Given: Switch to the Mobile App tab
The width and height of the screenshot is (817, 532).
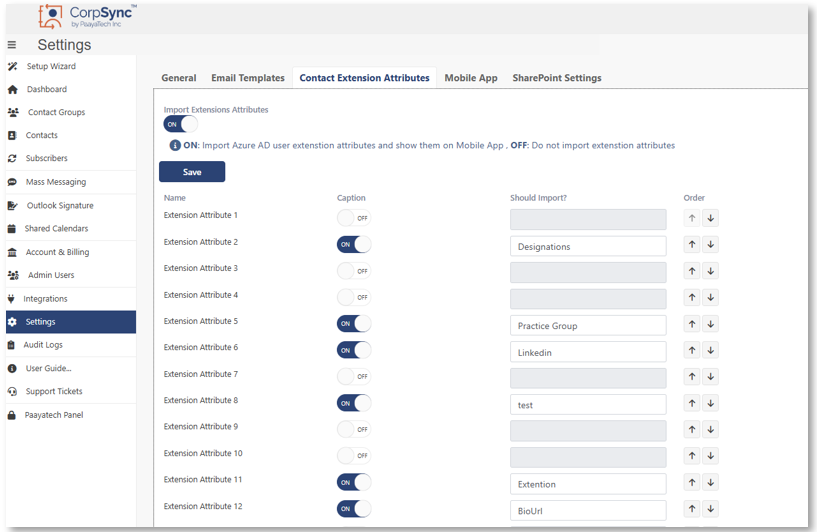Looking at the screenshot, I should click(471, 78).
